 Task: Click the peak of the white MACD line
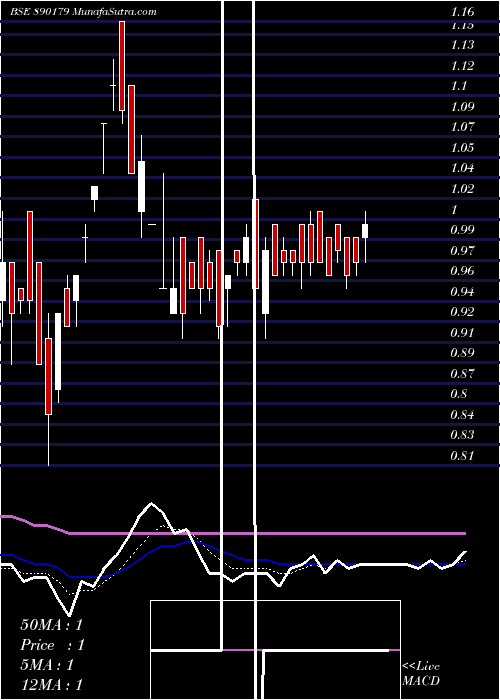tap(152, 504)
